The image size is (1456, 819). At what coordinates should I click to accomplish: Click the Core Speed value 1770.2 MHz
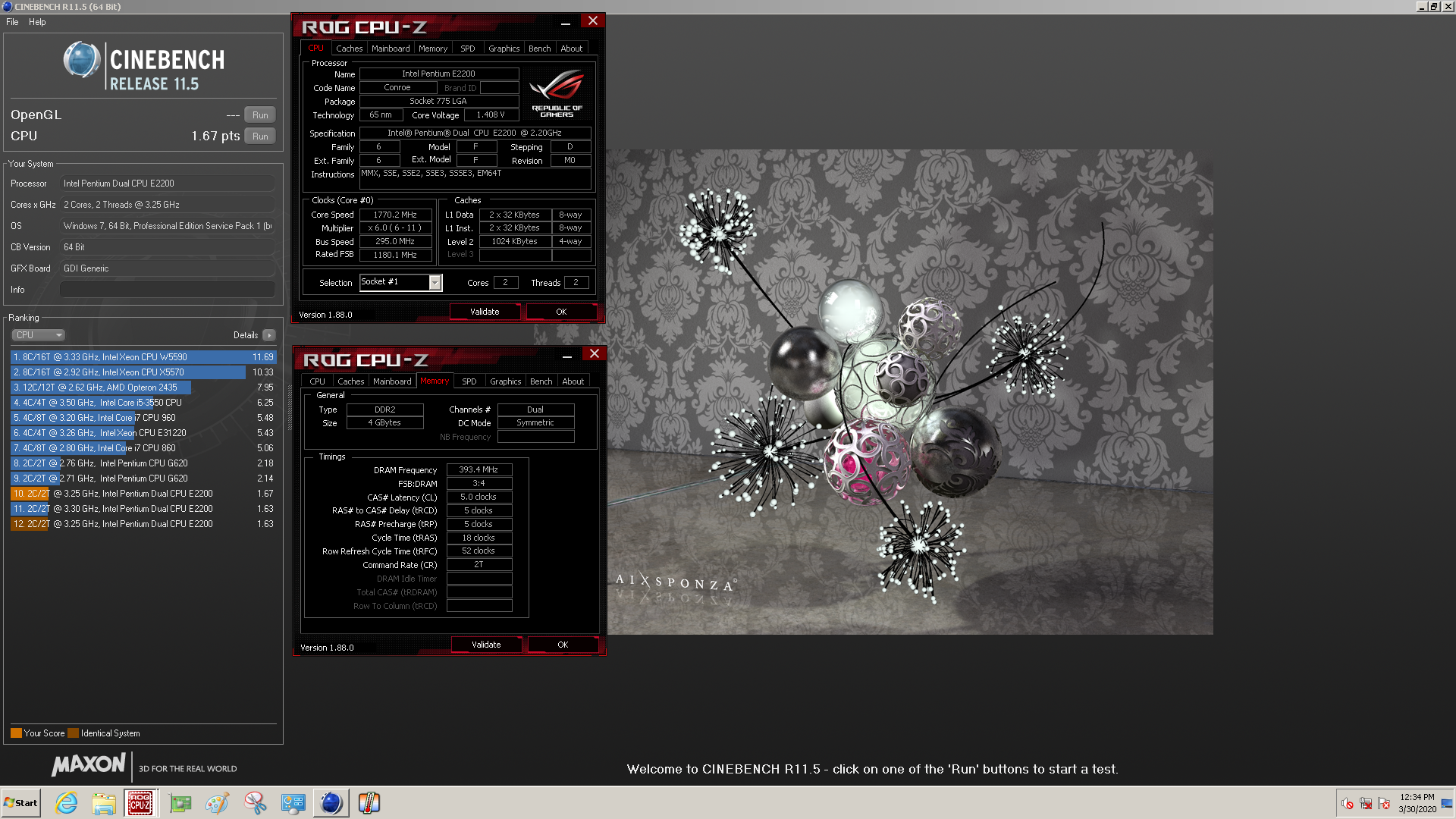[x=395, y=215]
